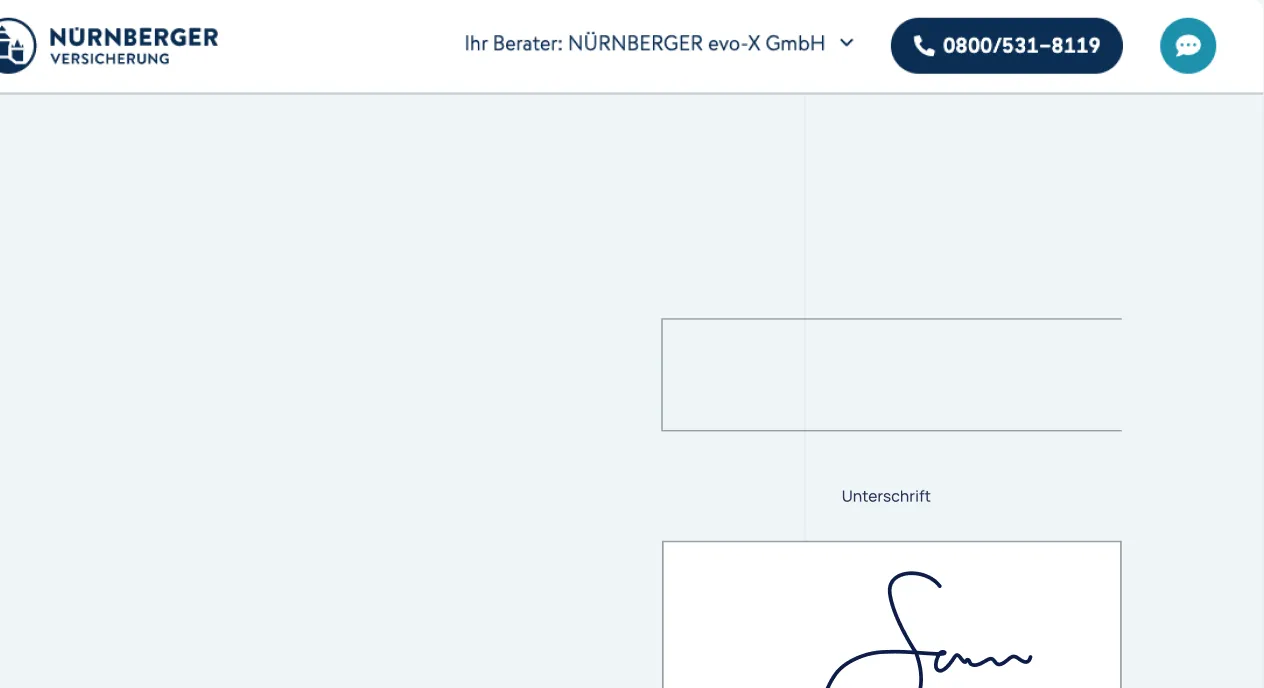1264x688 pixels.
Task: Open the chat bubble icon
Action: pyautogui.click(x=1188, y=46)
